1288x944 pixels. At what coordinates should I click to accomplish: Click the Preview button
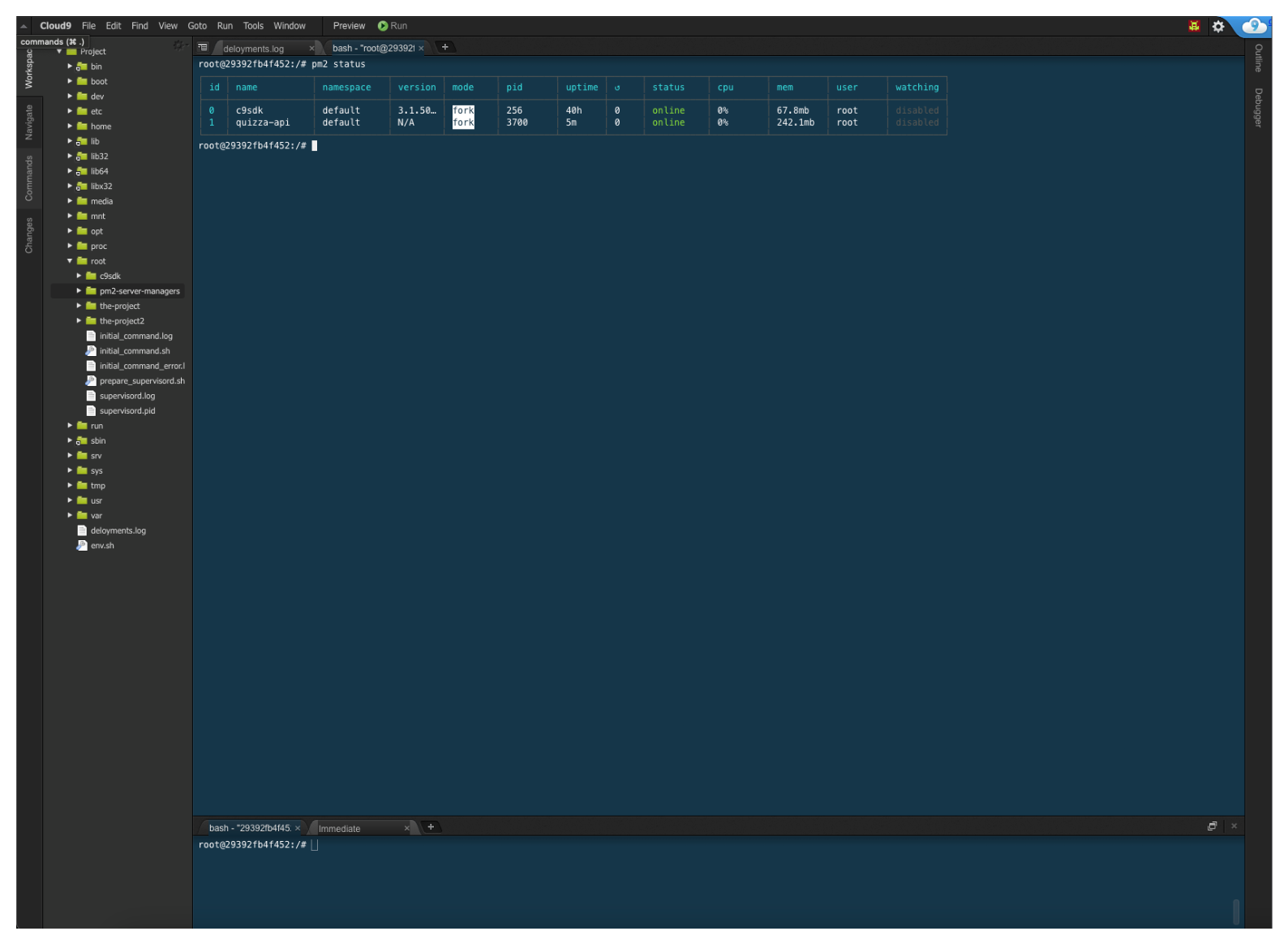click(349, 26)
